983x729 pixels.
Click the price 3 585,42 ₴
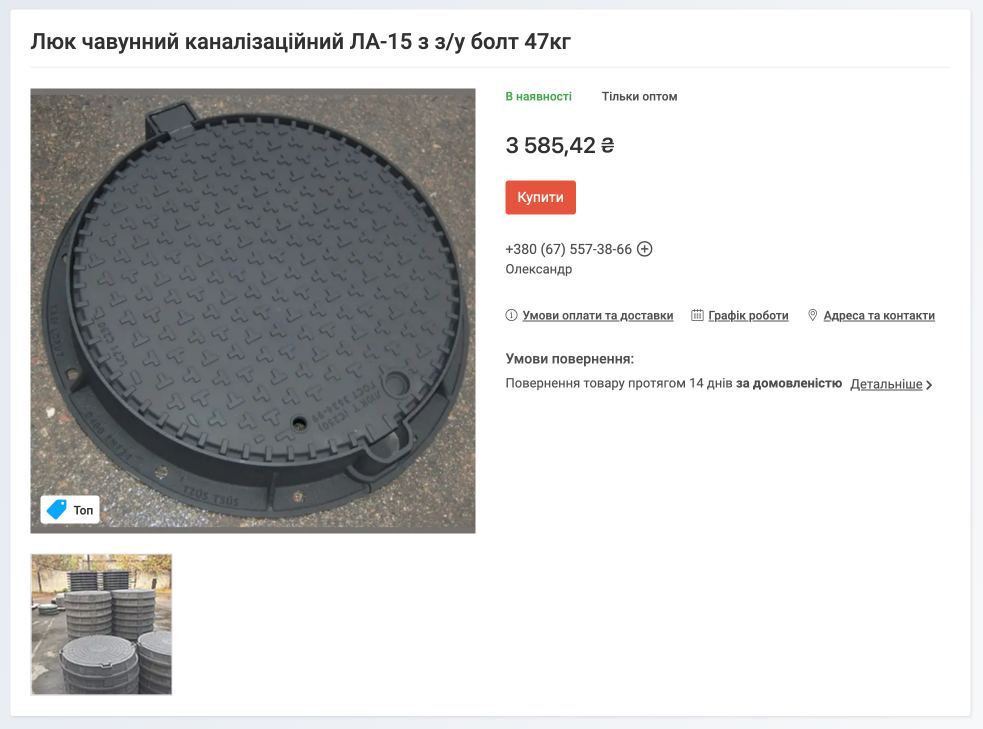click(x=560, y=145)
